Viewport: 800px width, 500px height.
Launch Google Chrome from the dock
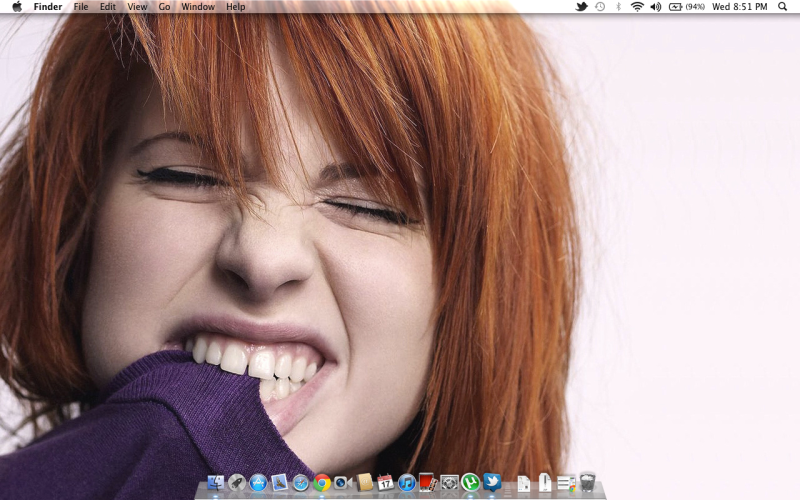(x=322, y=483)
